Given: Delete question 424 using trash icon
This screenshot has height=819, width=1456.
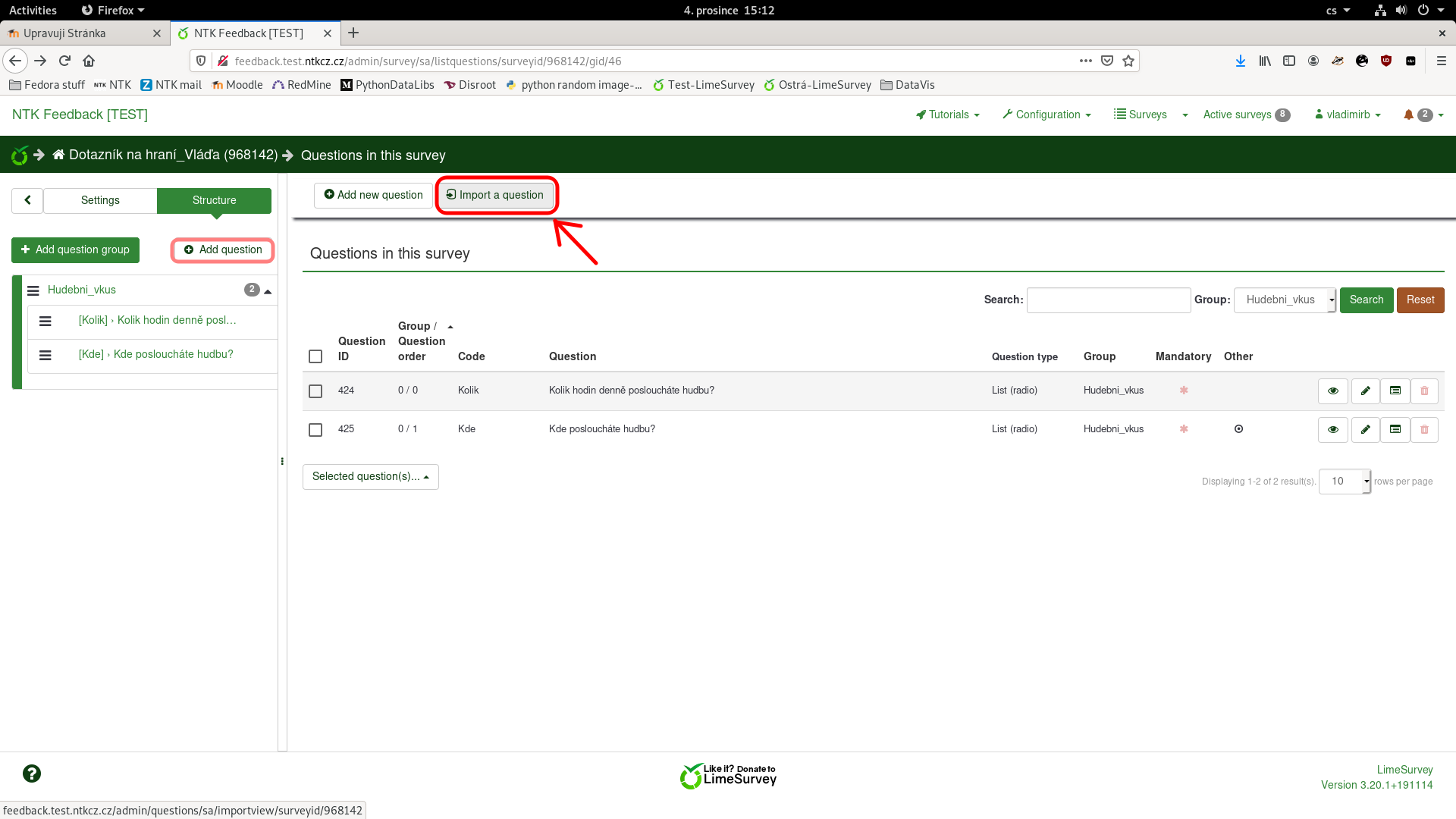Looking at the screenshot, I should click(x=1424, y=391).
